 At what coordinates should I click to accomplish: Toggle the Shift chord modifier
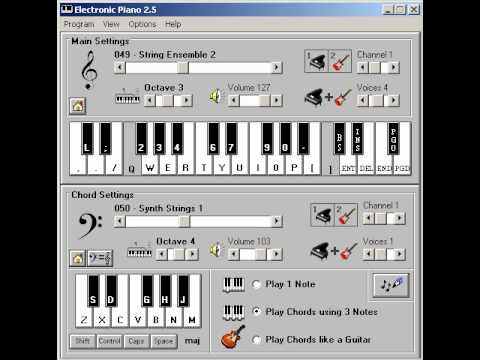tap(83, 341)
